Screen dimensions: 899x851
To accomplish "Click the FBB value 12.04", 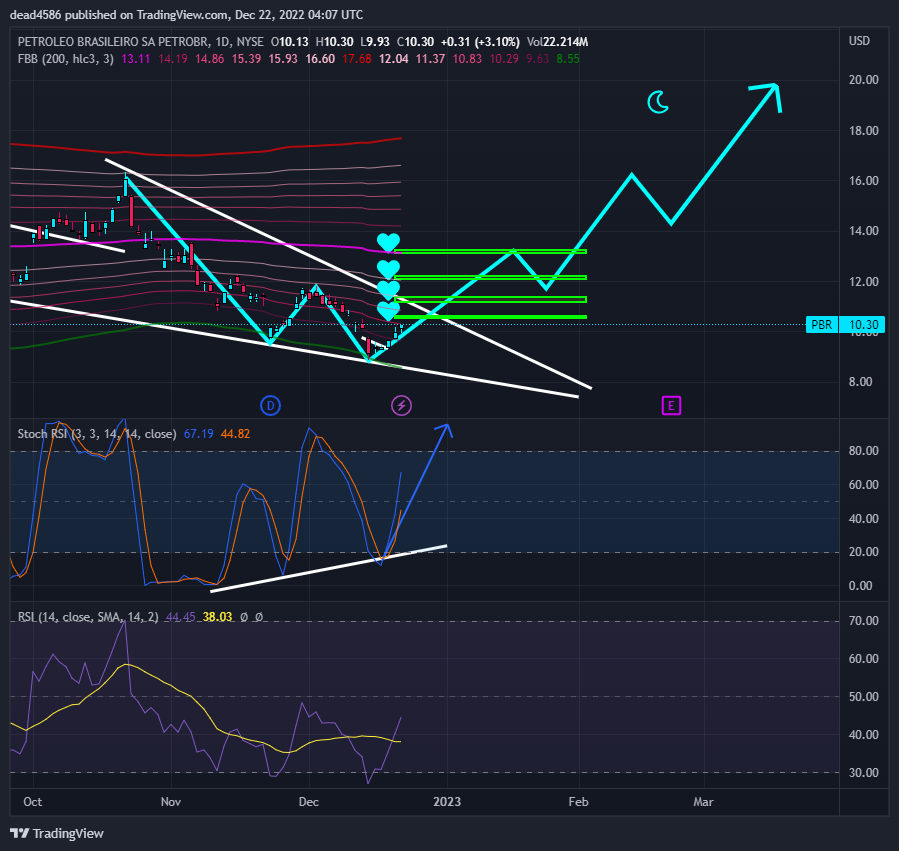I will (x=393, y=58).
